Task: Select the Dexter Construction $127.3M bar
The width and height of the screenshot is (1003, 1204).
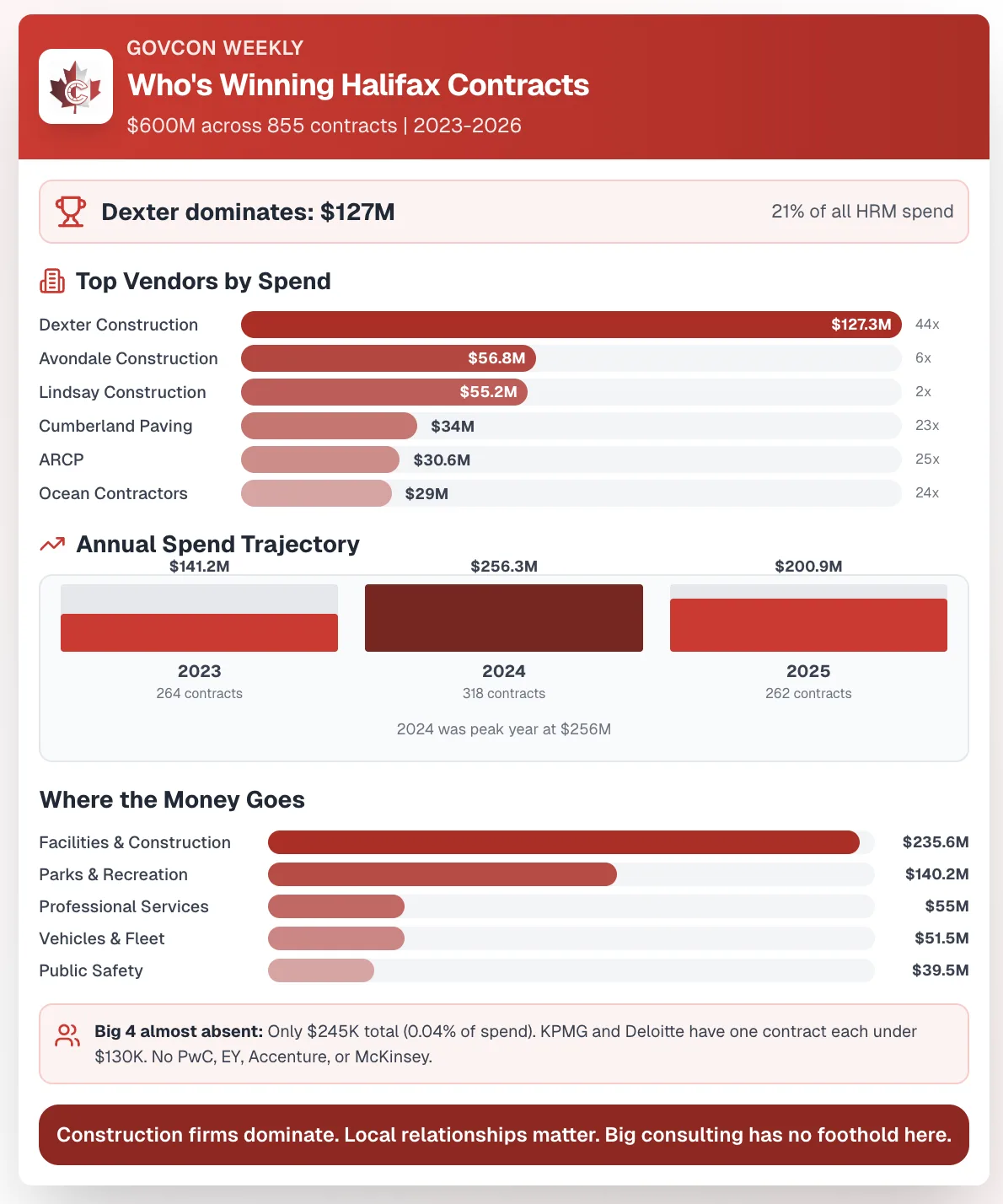Action: click(571, 325)
